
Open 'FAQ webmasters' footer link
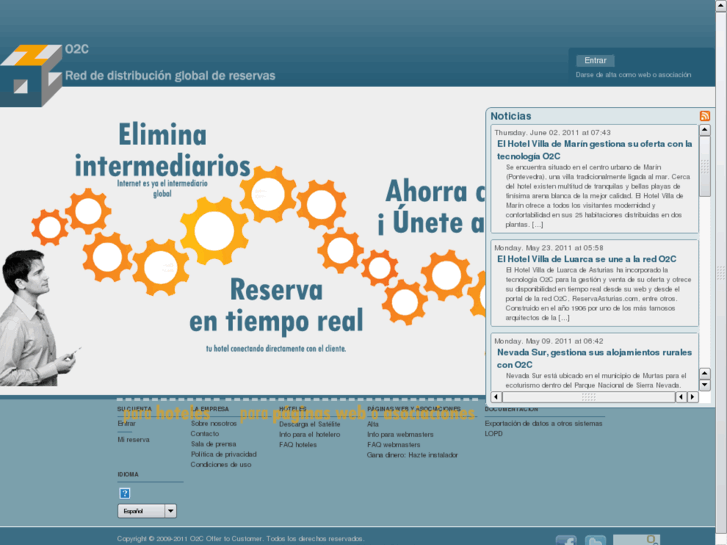point(393,445)
